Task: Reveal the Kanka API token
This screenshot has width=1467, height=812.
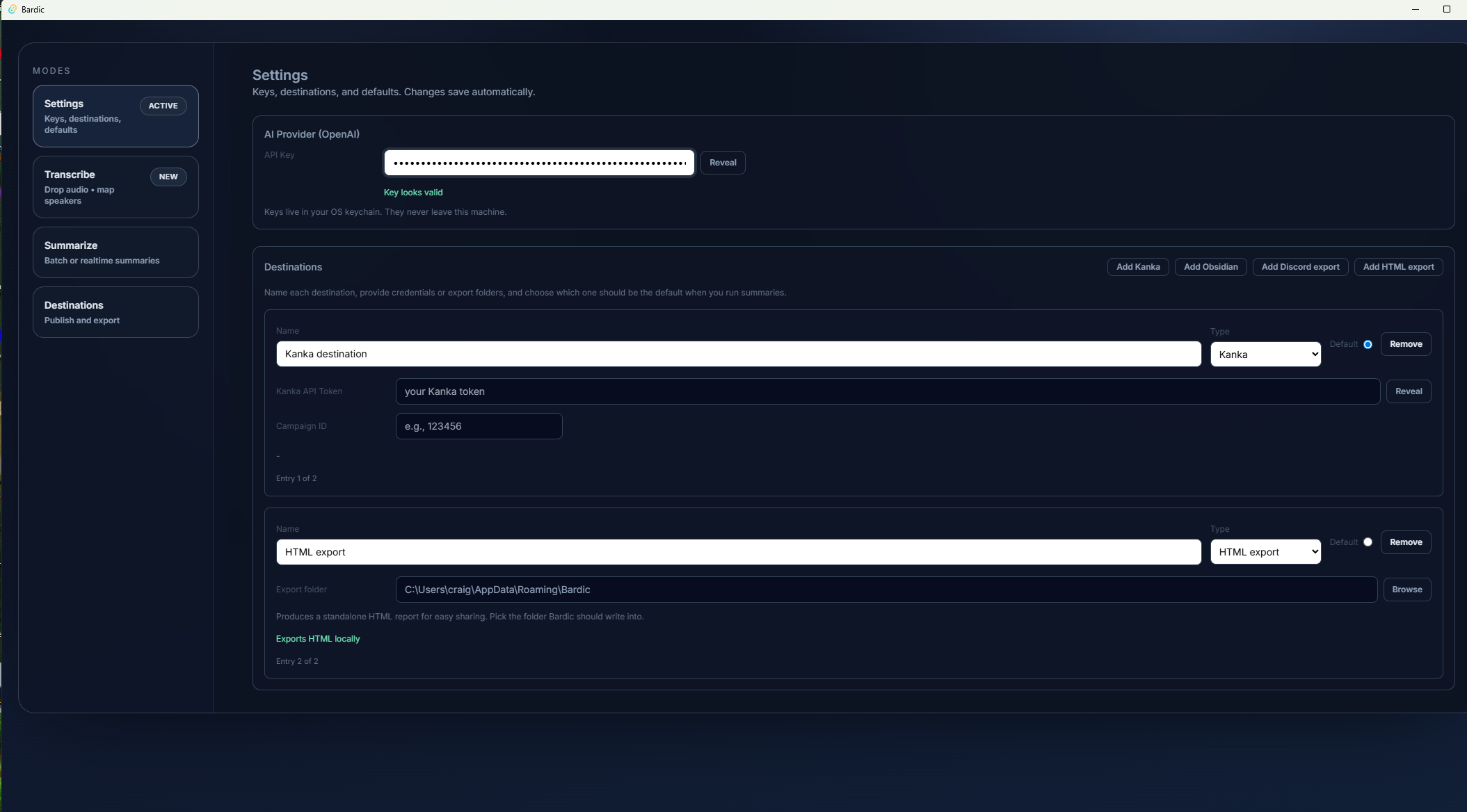Action: point(1408,391)
